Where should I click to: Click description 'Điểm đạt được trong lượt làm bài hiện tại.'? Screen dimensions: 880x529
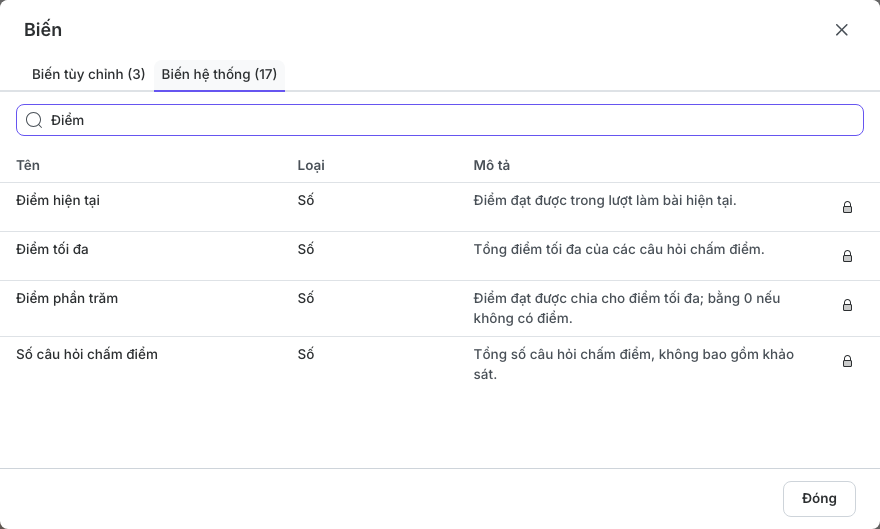tap(605, 200)
